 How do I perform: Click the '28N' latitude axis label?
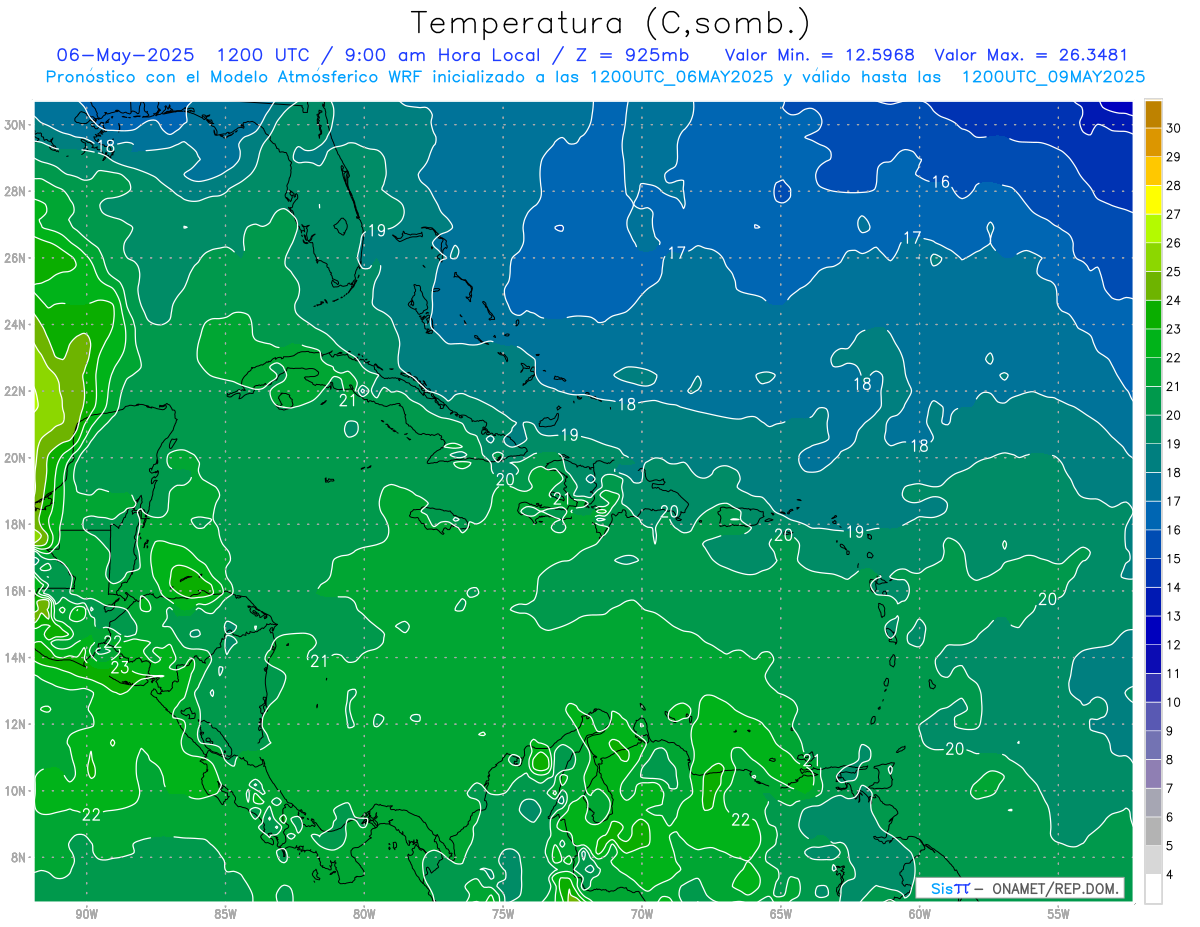coord(15,191)
